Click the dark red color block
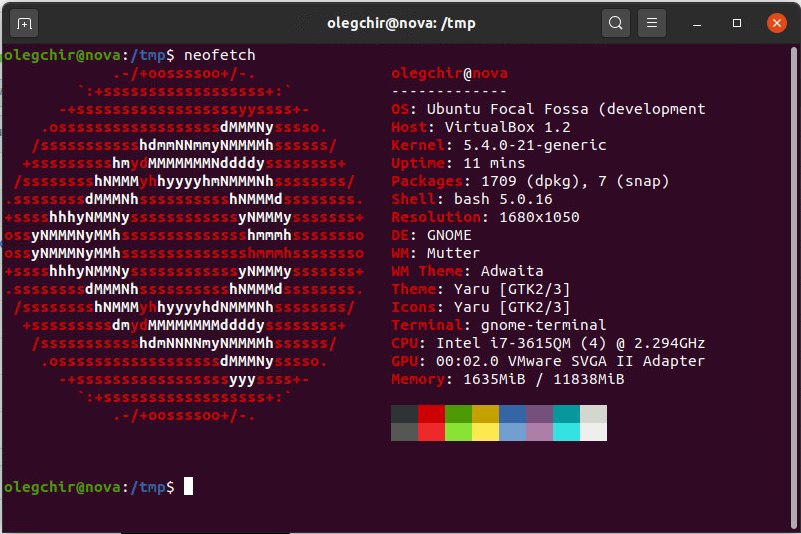801x534 pixels. click(x=431, y=414)
